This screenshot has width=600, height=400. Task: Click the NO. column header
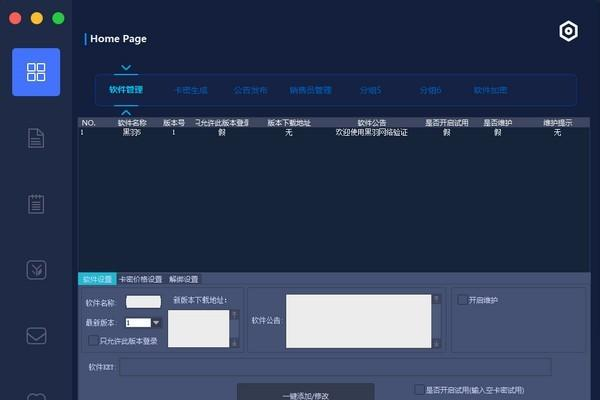[88, 123]
